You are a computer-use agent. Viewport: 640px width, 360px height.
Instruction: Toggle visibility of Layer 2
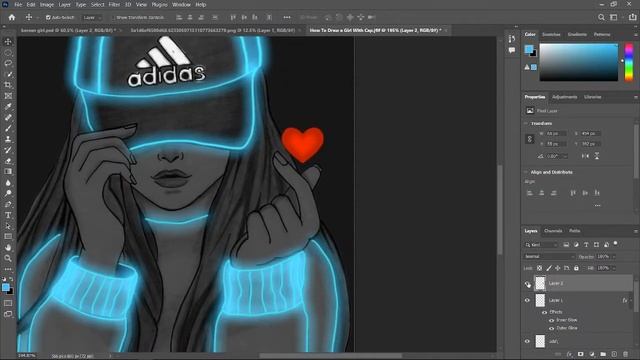pyautogui.click(x=527, y=283)
